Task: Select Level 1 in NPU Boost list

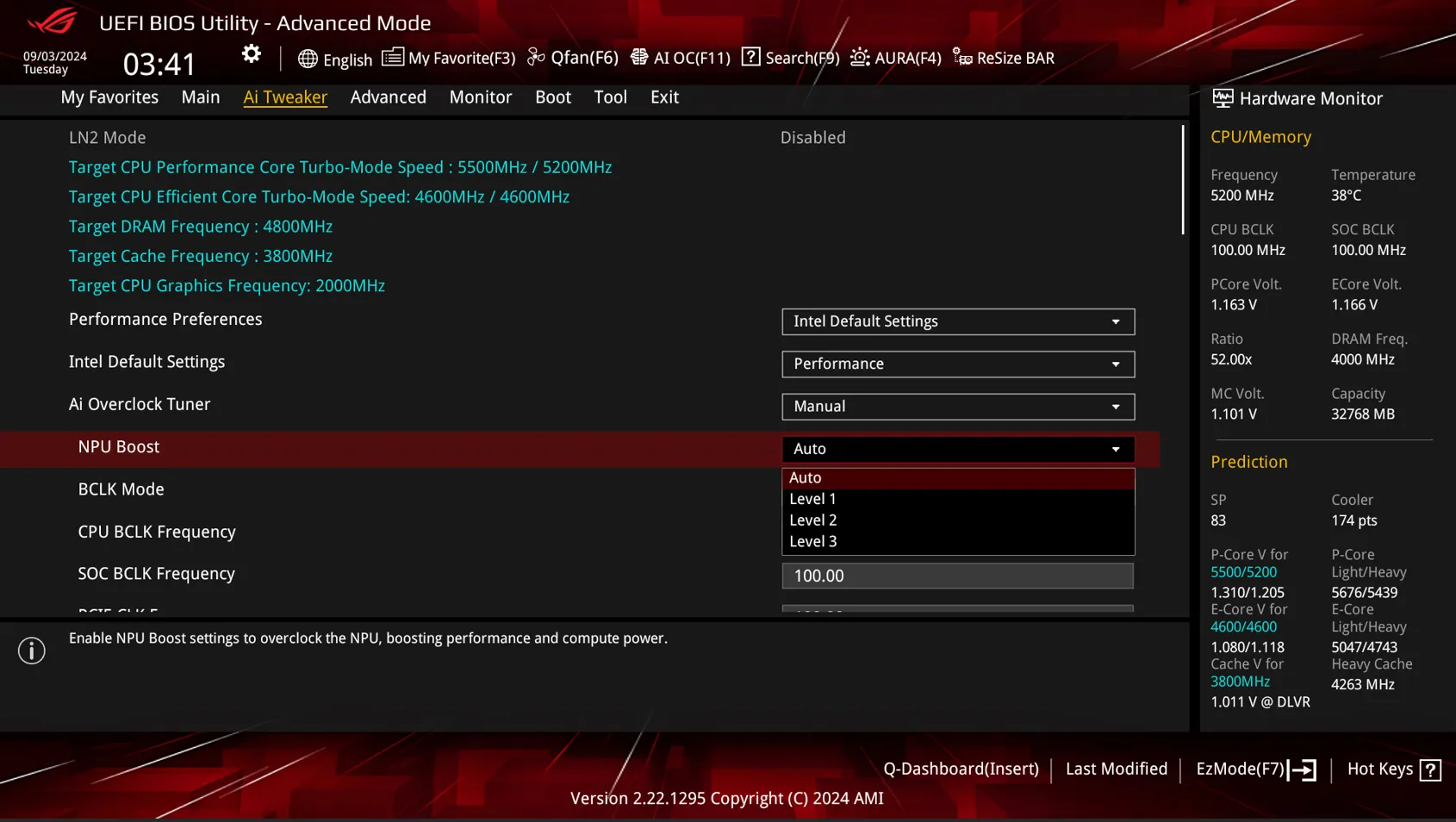Action: [x=812, y=499]
